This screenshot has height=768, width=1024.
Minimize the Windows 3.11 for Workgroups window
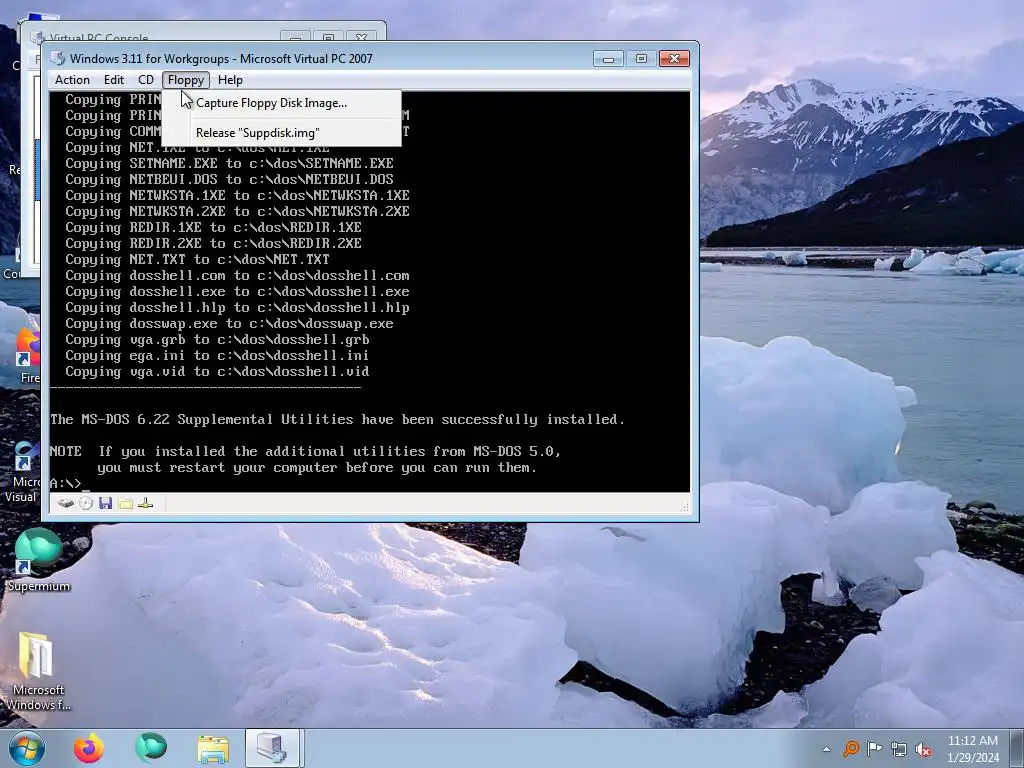(x=608, y=59)
